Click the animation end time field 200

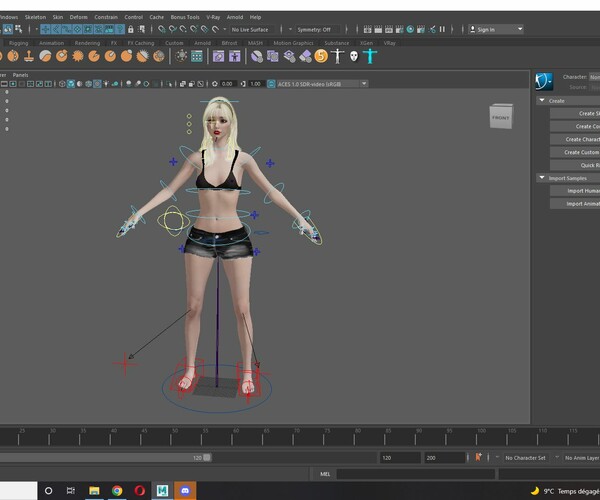[x=444, y=458]
